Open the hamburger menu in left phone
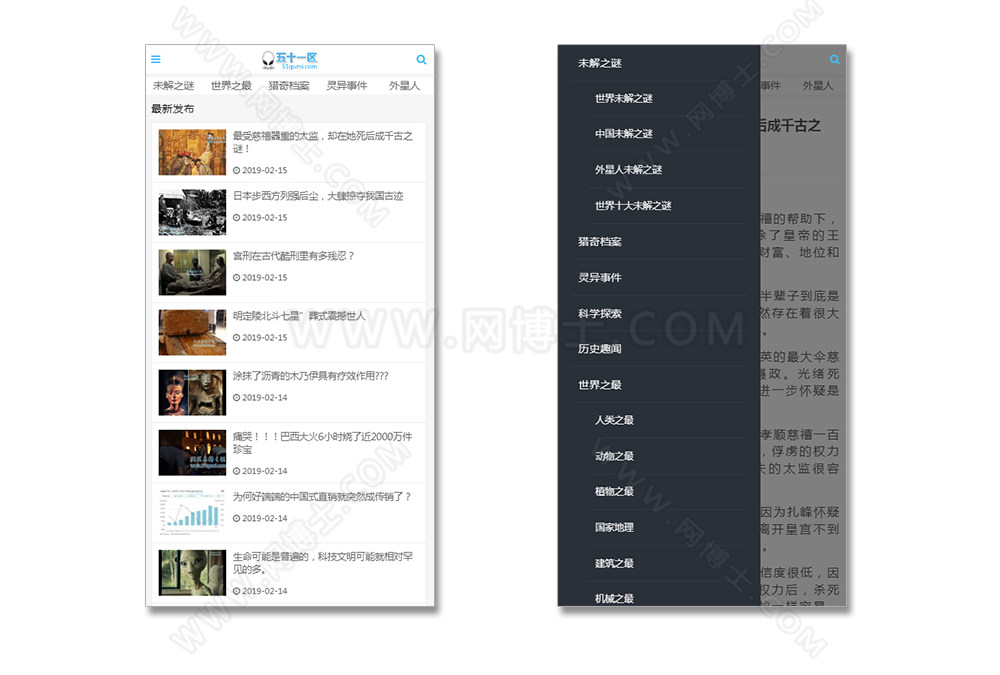The image size is (1000, 675). click(x=156, y=59)
